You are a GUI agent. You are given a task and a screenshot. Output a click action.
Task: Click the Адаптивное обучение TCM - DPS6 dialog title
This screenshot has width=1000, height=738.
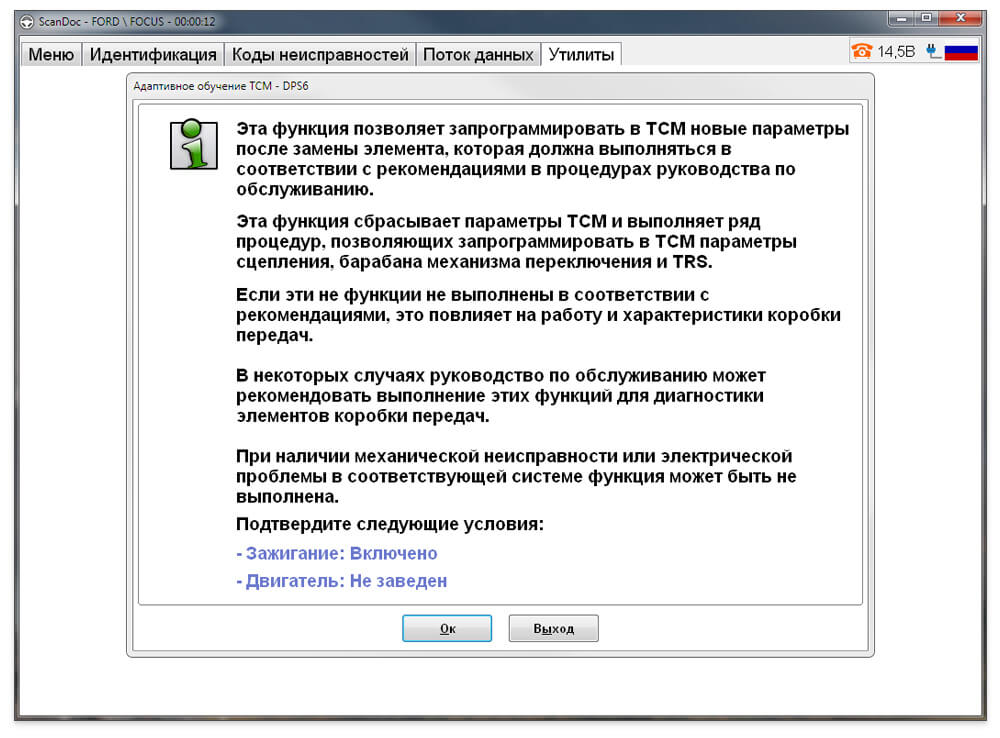[x=221, y=86]
